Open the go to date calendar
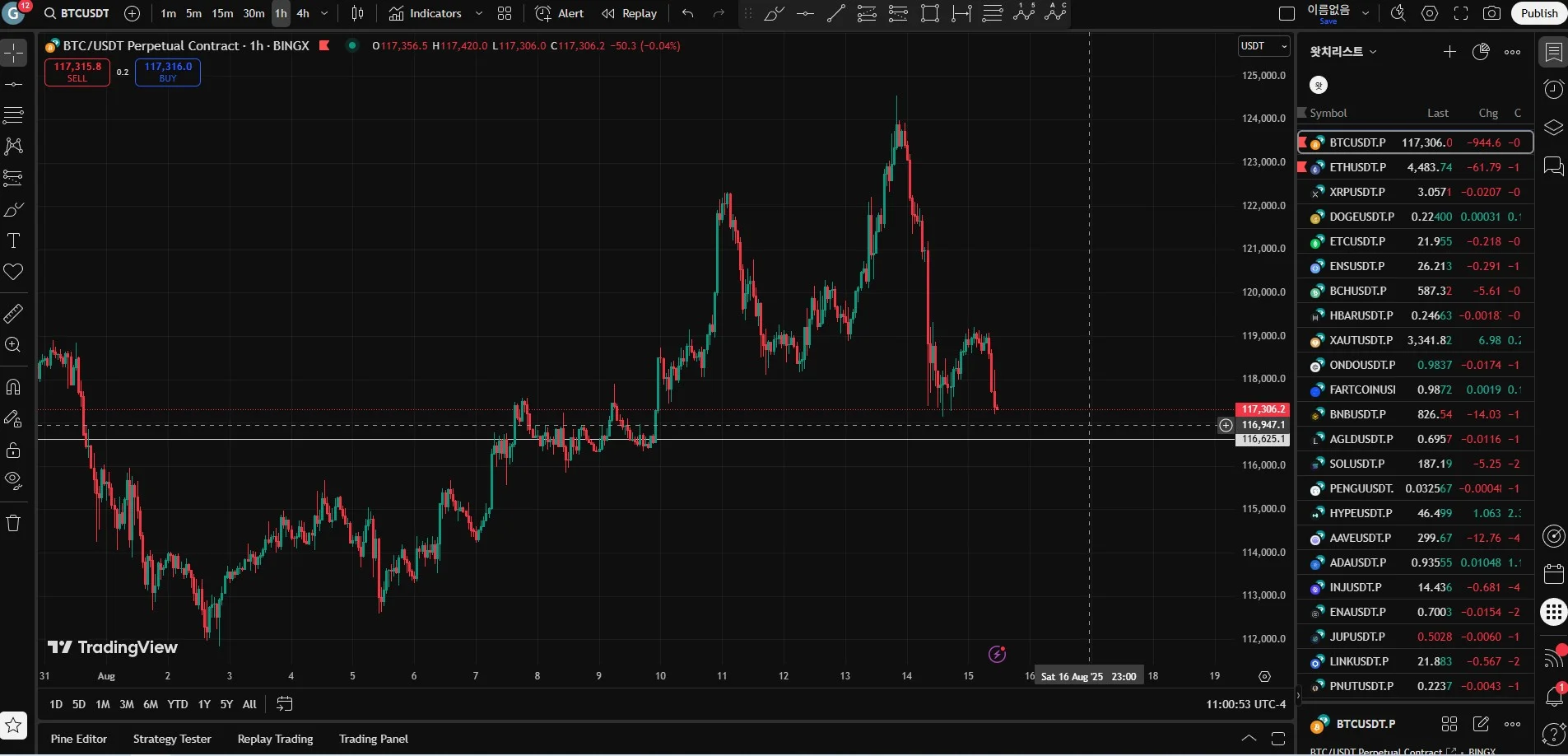The height and width of the screenshot is (756, 1568). click(x=284, y=704)
